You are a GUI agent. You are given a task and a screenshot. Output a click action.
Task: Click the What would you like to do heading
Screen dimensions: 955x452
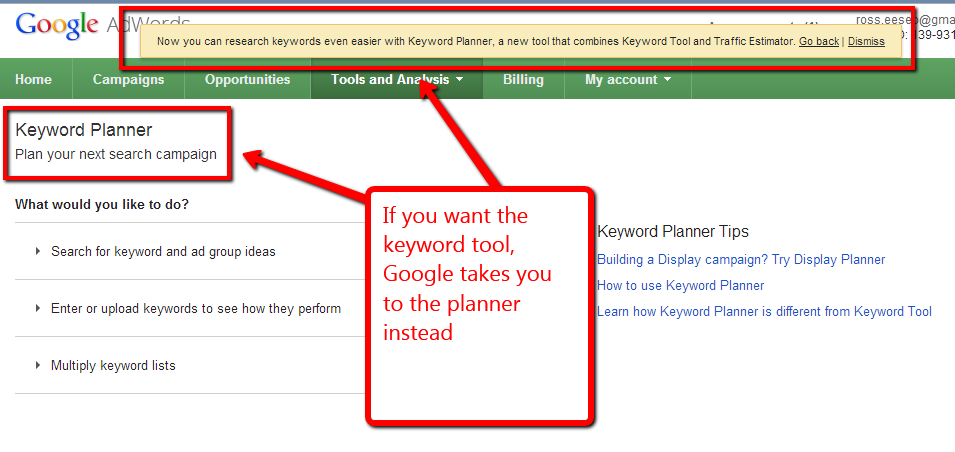coord(102,204)
